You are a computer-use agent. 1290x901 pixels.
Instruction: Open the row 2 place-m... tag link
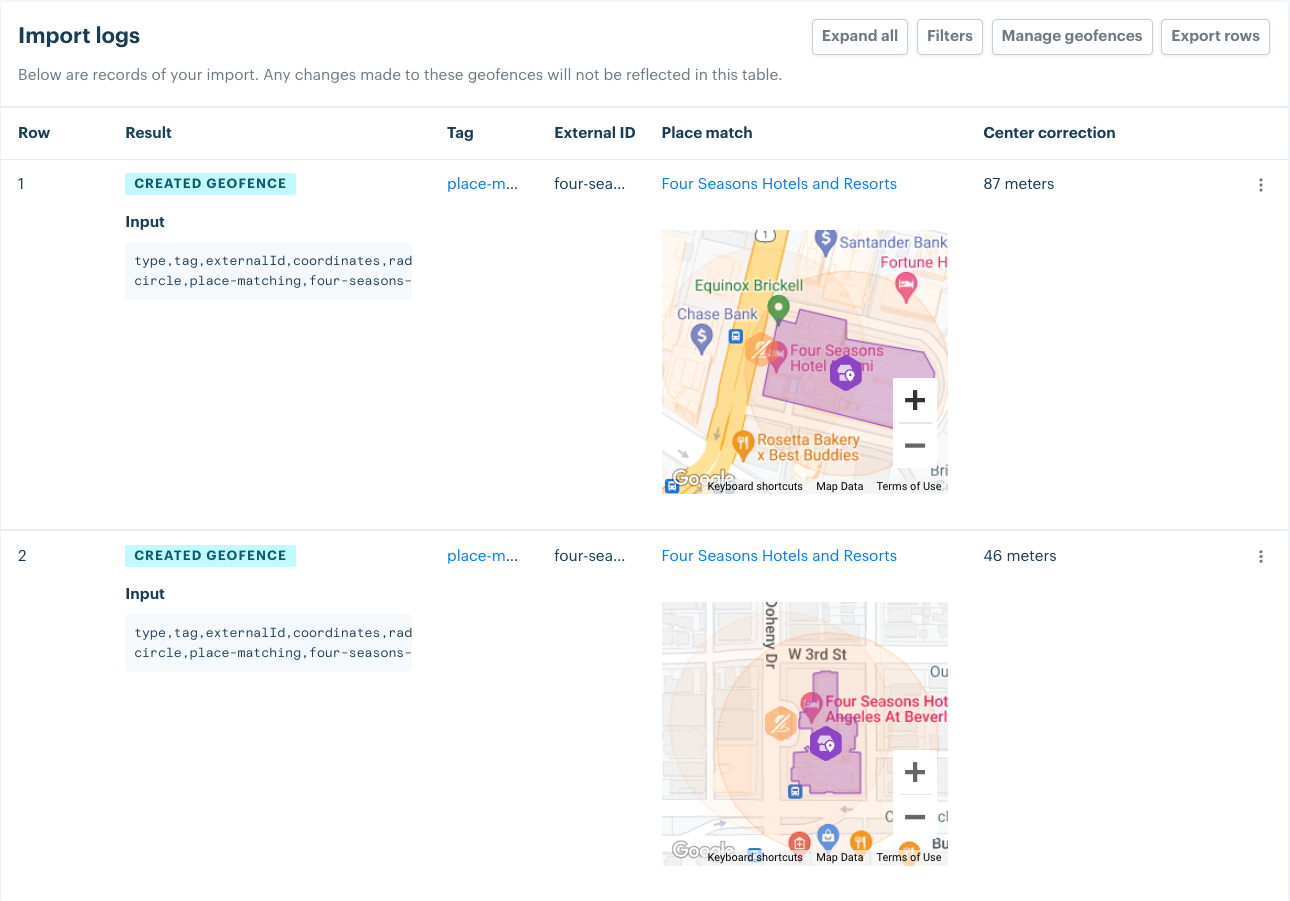[x=482, y=556]
